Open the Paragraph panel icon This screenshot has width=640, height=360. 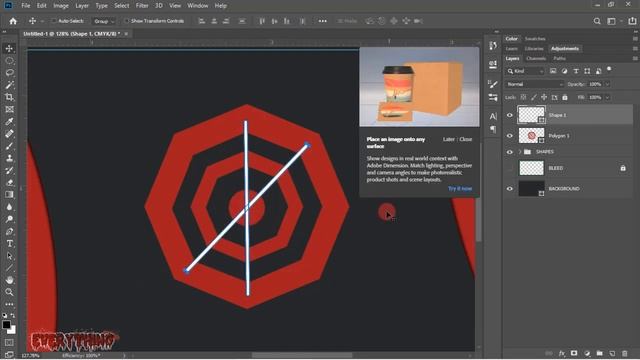pos(493,129)
